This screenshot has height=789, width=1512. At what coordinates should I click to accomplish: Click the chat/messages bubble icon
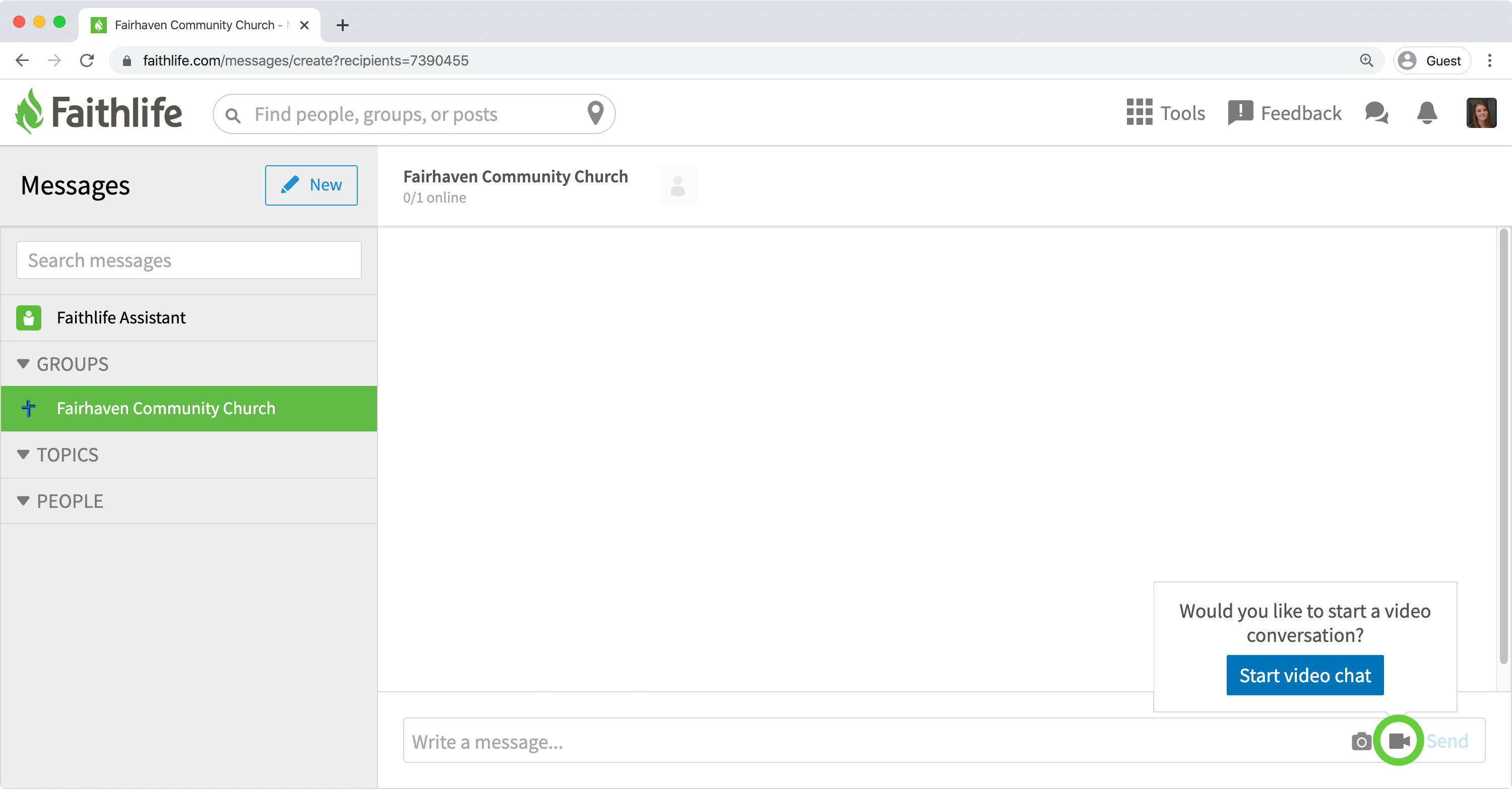click(1378, 112)
